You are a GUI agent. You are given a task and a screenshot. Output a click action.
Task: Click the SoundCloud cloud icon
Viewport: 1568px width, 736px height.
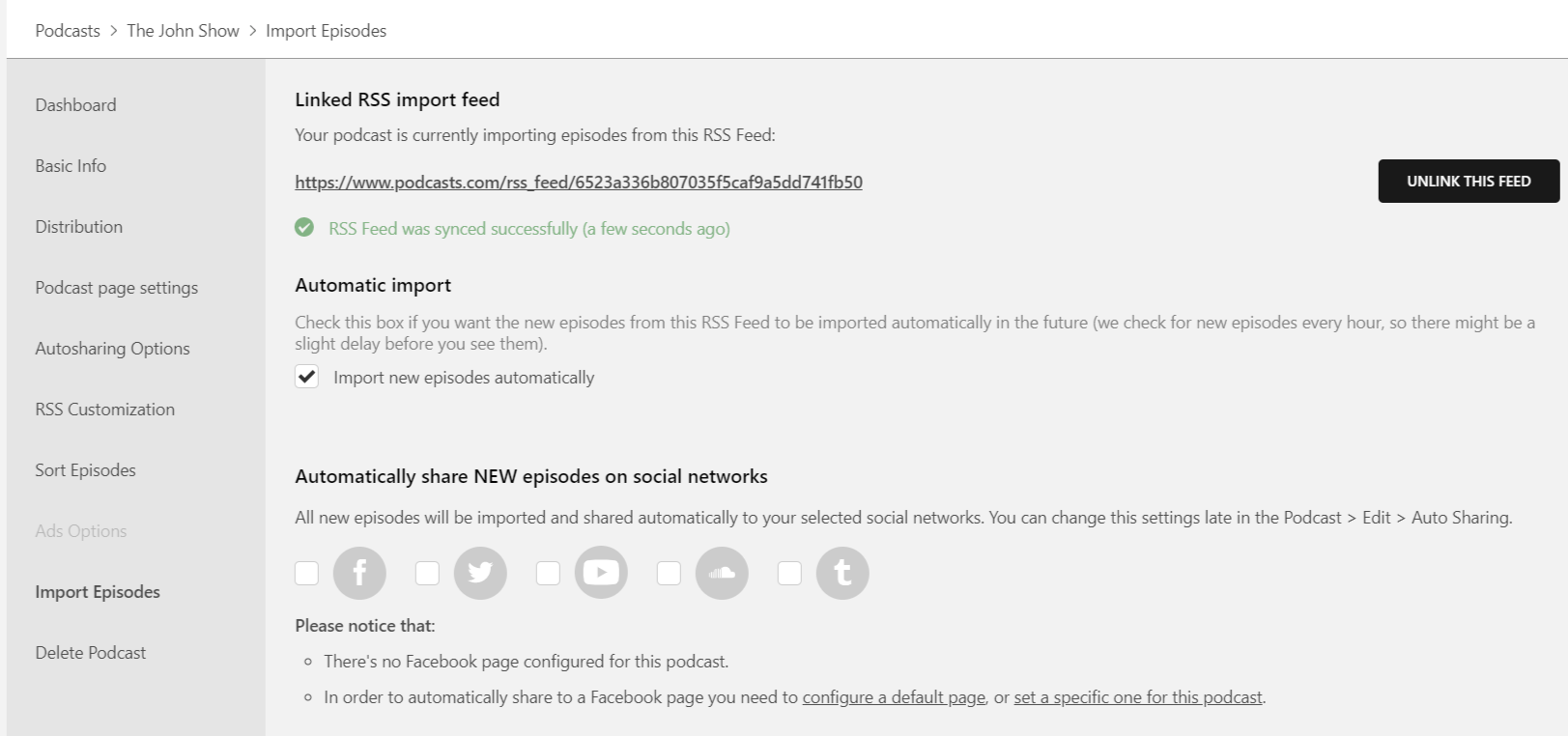tap(722, 573)
